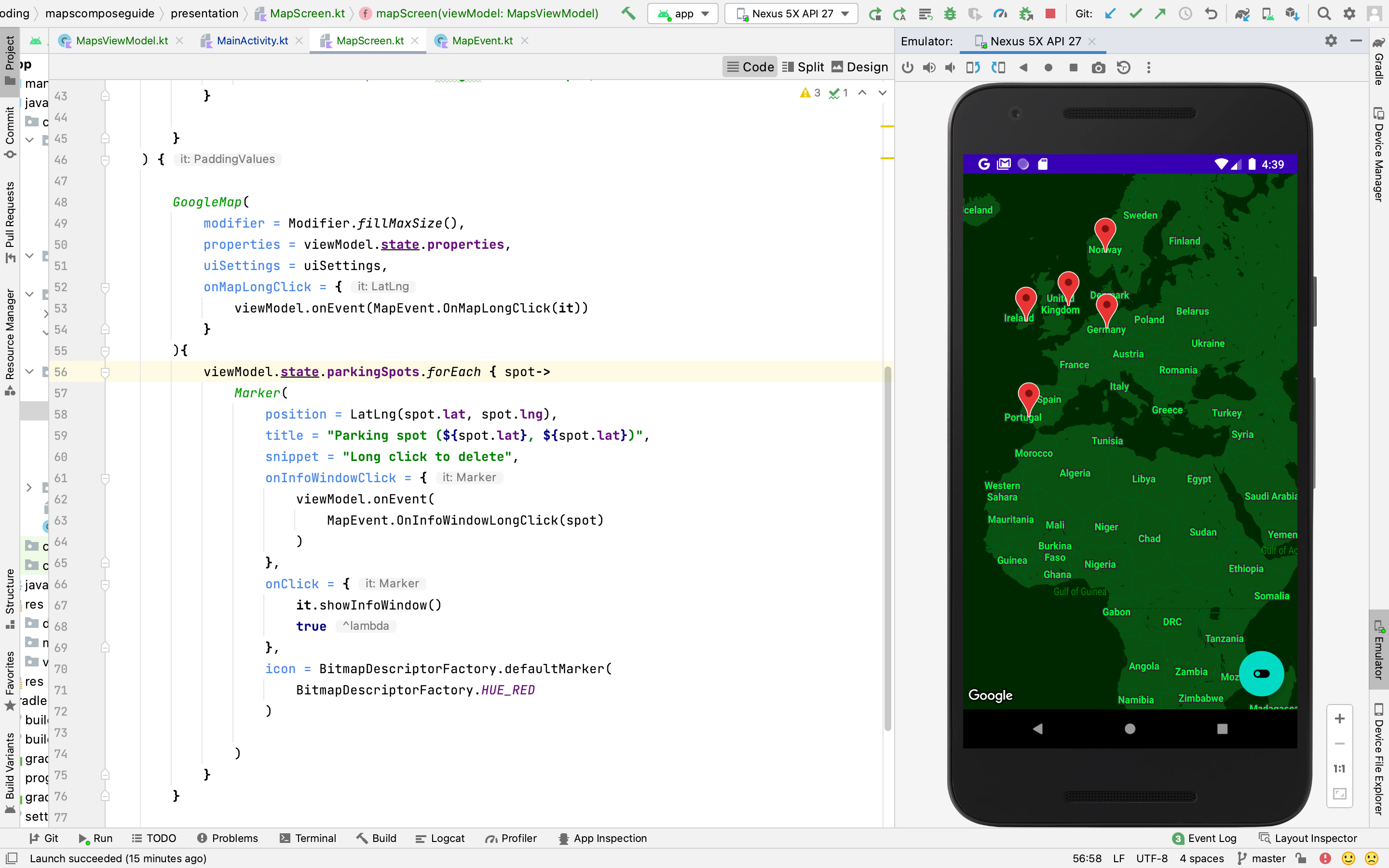Select the Debug app icon in the toolbar
Viewport: 1389px width, 868px height.
coord(951,13)
